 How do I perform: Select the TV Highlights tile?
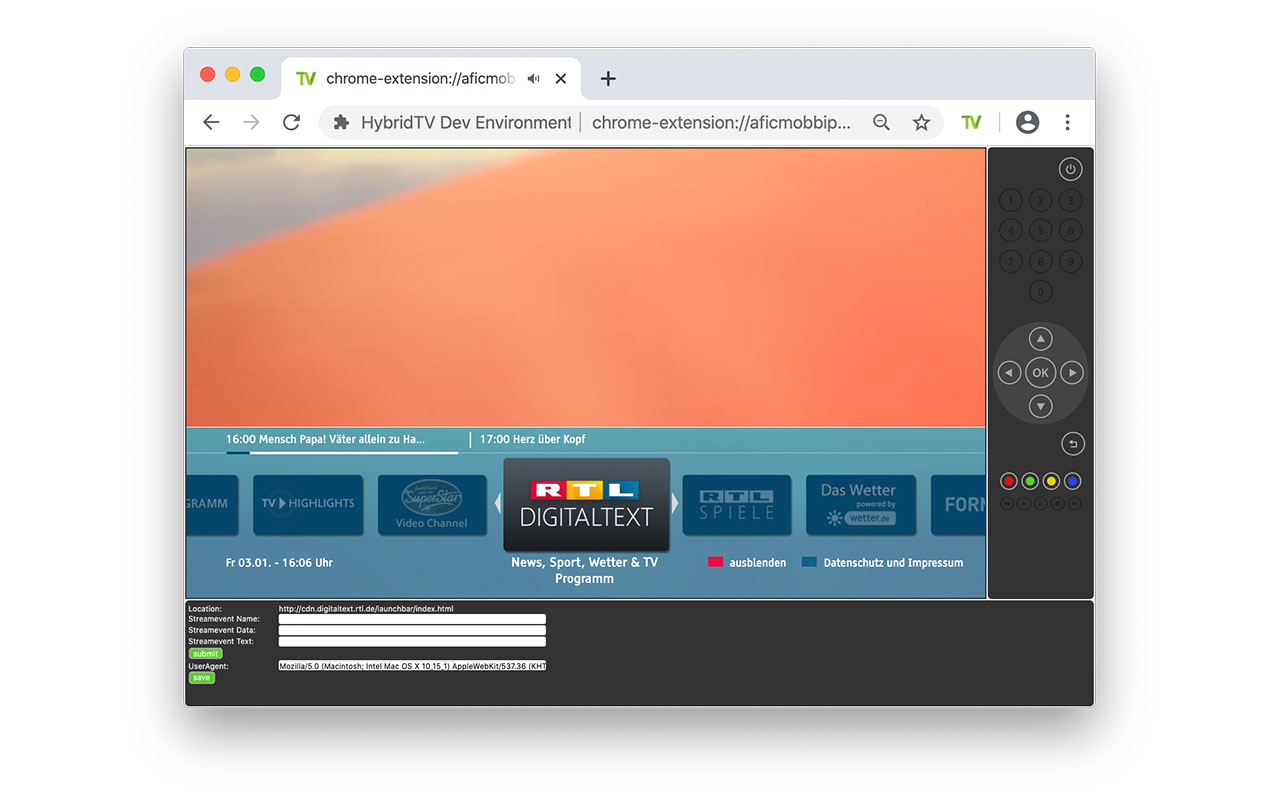click(308, 505)
